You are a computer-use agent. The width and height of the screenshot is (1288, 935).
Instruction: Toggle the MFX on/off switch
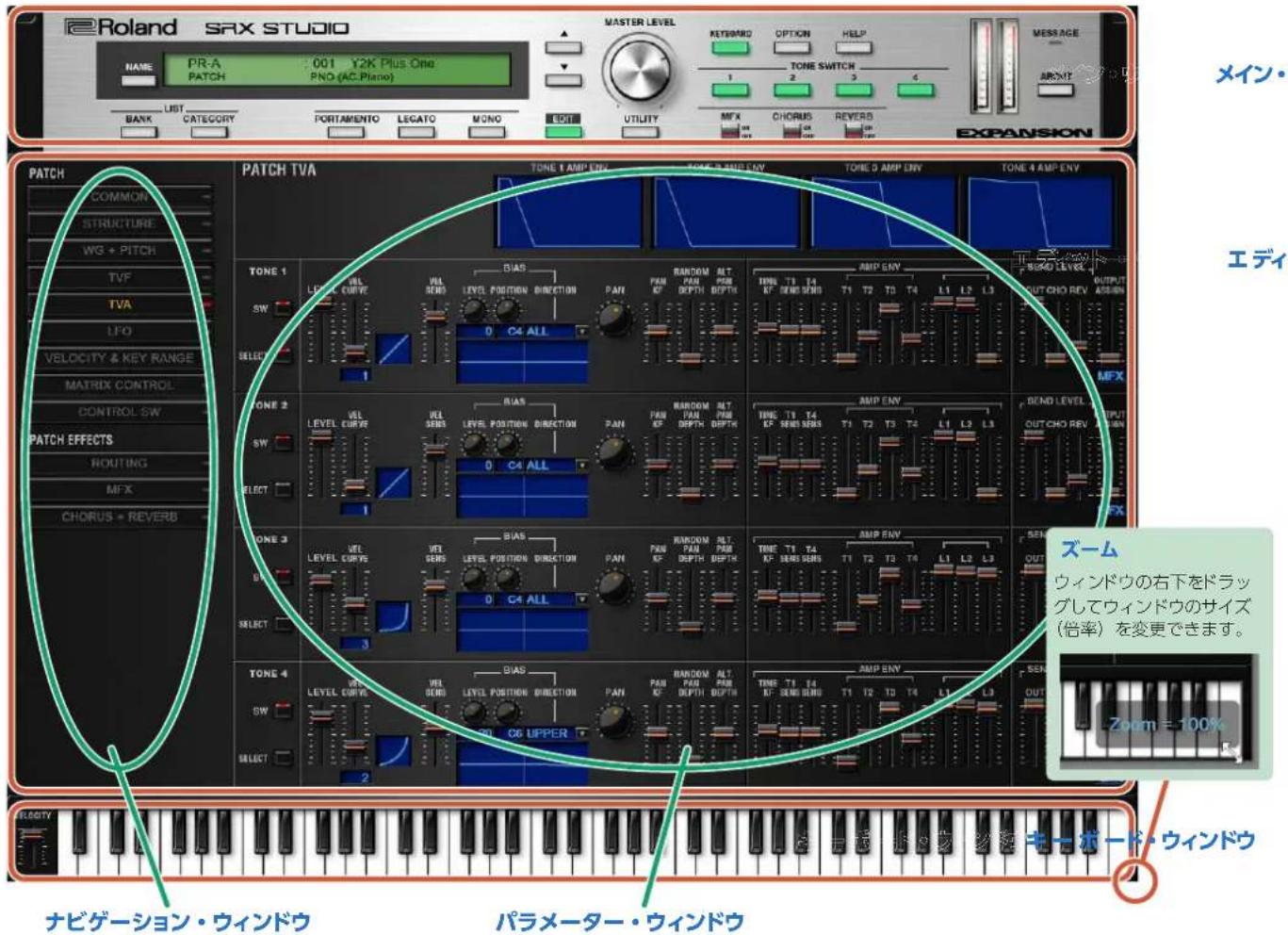730,131
